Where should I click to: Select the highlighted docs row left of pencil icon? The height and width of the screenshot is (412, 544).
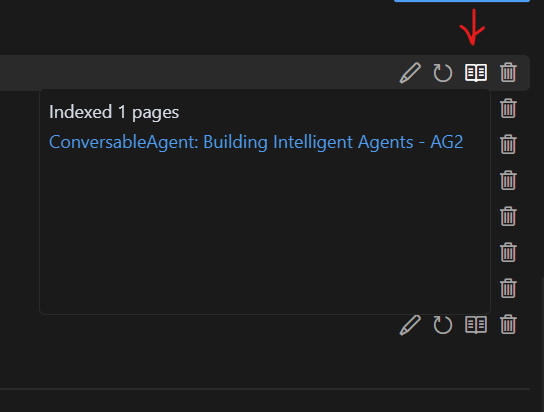(198, 73)
